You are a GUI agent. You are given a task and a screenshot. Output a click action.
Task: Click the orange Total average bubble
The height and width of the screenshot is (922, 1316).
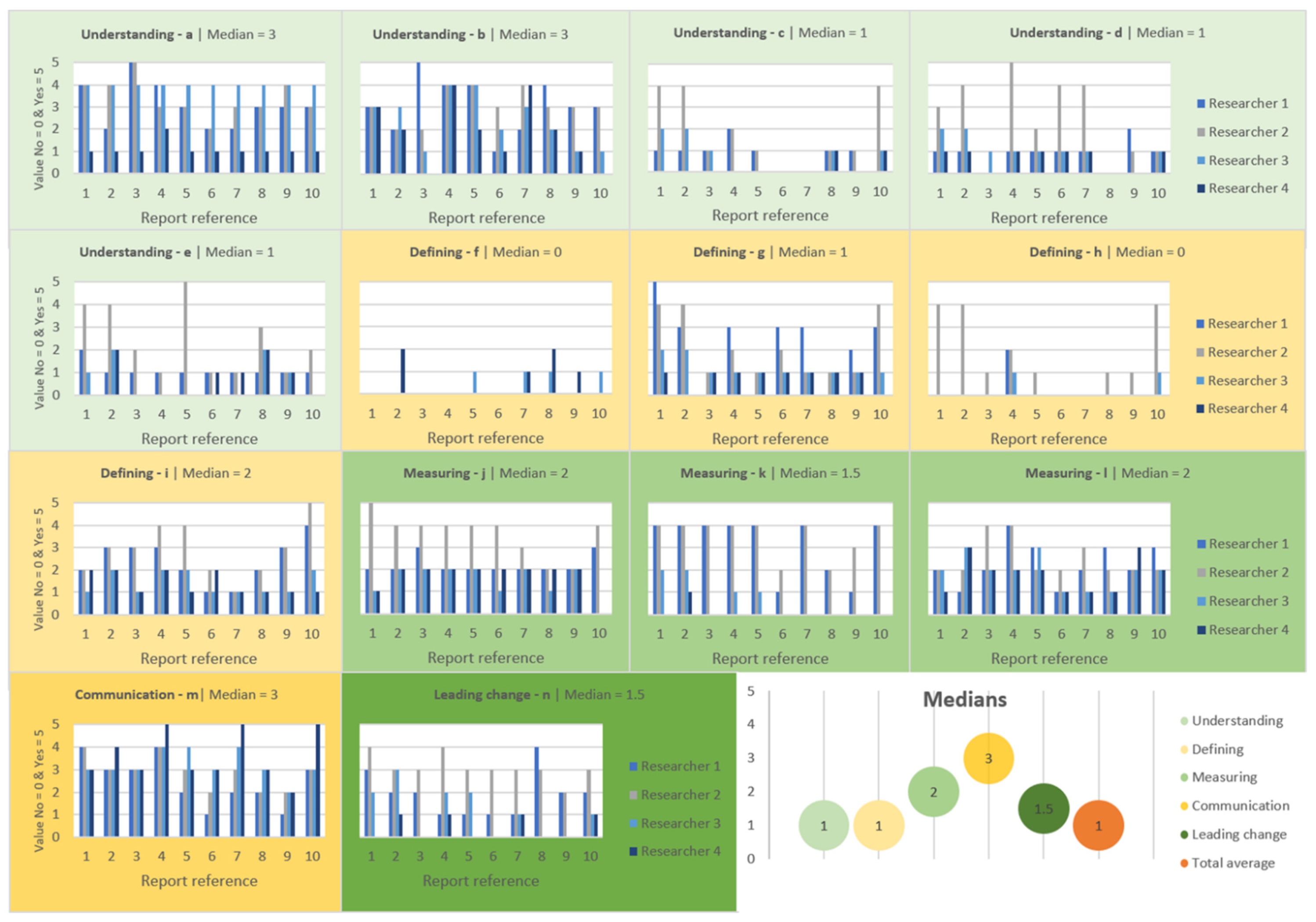point(1098,825)
